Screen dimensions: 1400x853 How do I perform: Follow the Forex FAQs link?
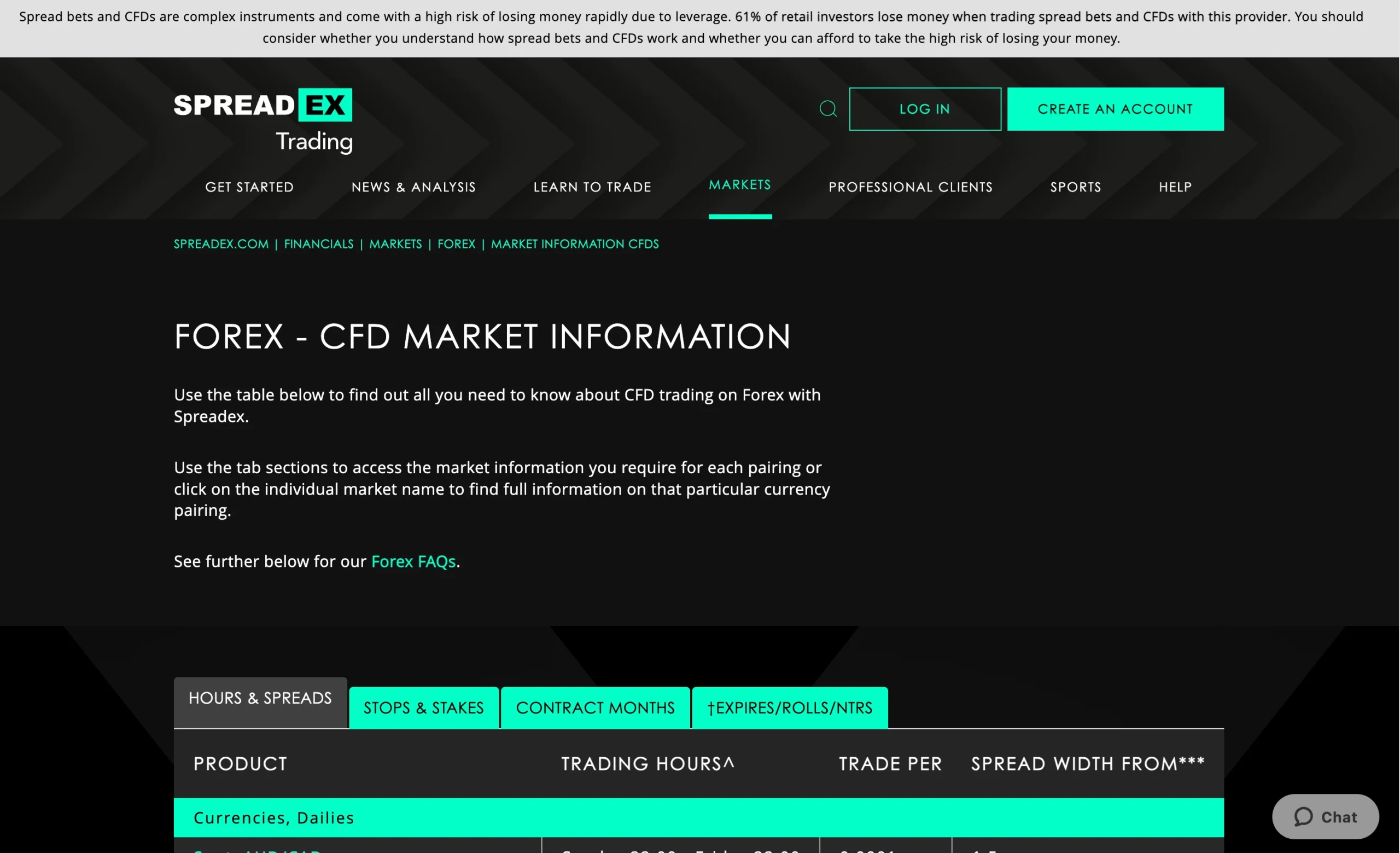coord(413,561)
